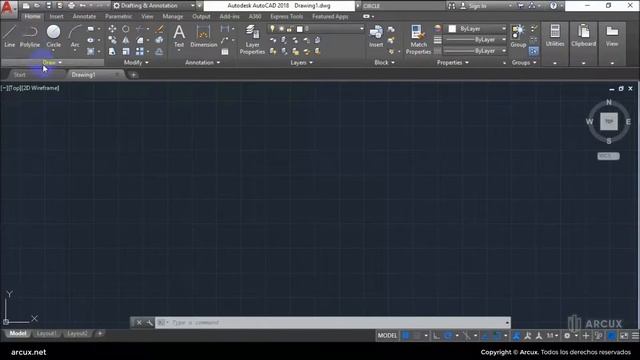Image resolution: width=640 pixels, height=360 pixels.
Task: Expand the Modify panel
Action: click(x=136, y=62)
